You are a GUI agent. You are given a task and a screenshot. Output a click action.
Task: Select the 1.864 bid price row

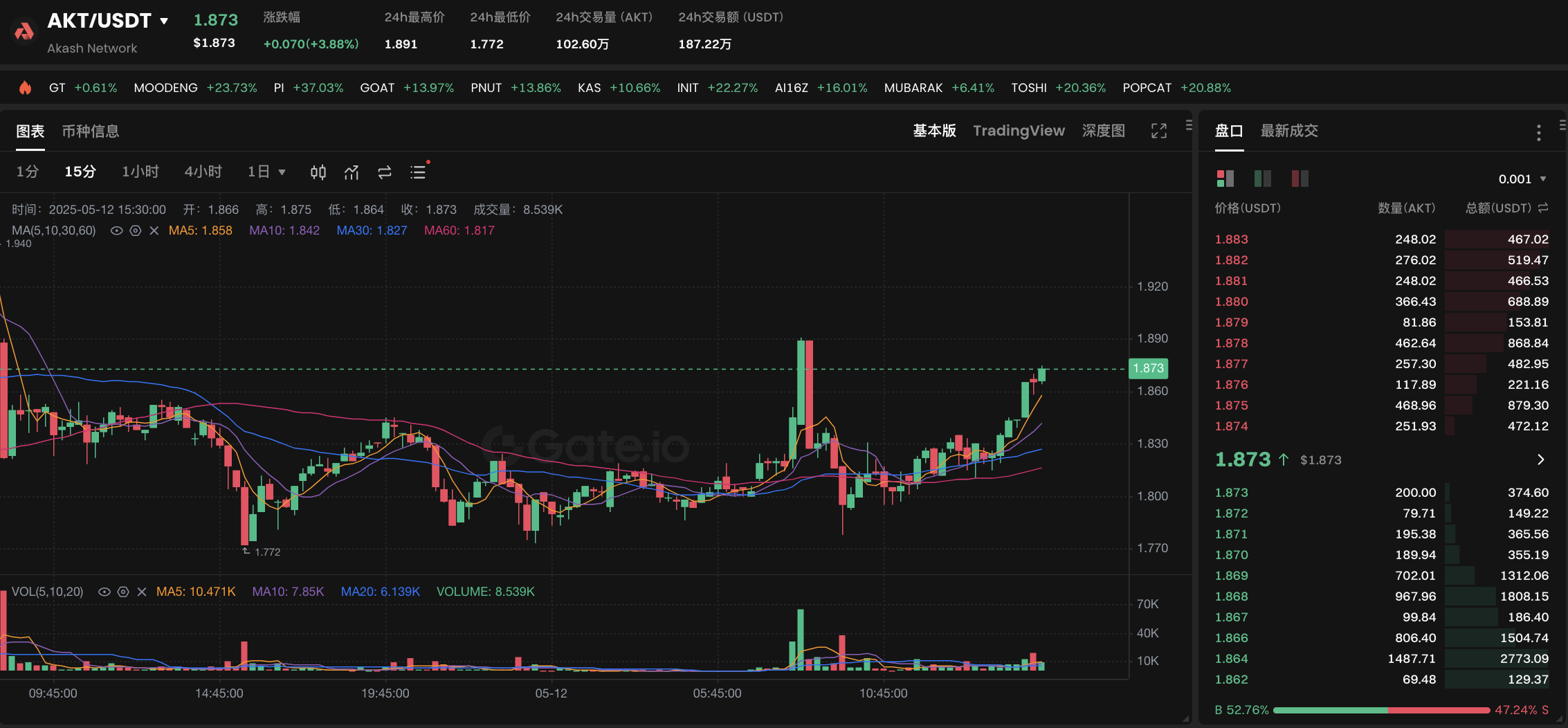(x=1382, y=659)
